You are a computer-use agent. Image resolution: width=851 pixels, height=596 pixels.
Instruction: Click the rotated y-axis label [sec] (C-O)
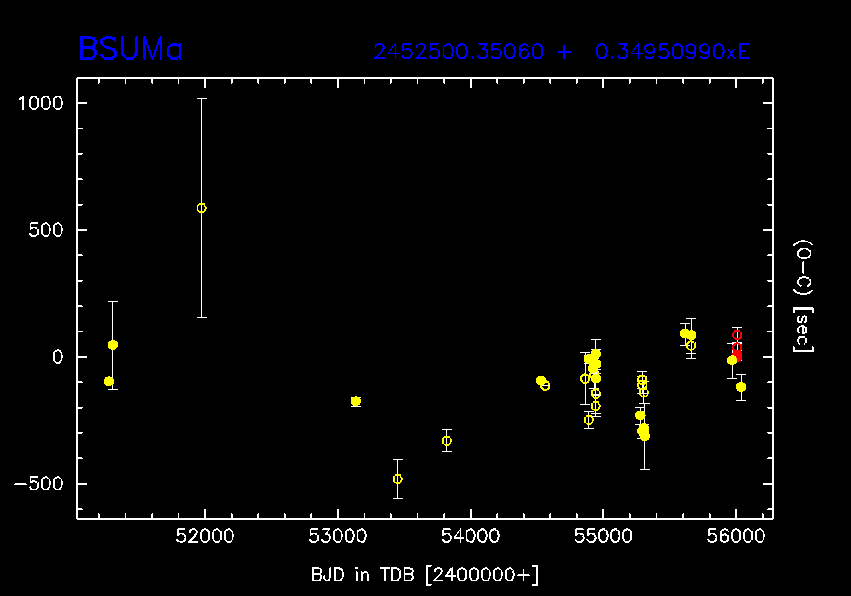click(802, 296)
